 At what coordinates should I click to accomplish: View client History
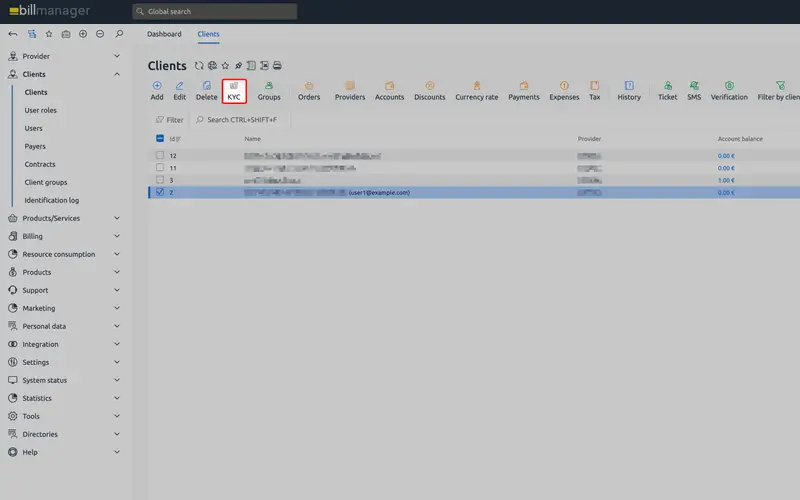point(629,91)
